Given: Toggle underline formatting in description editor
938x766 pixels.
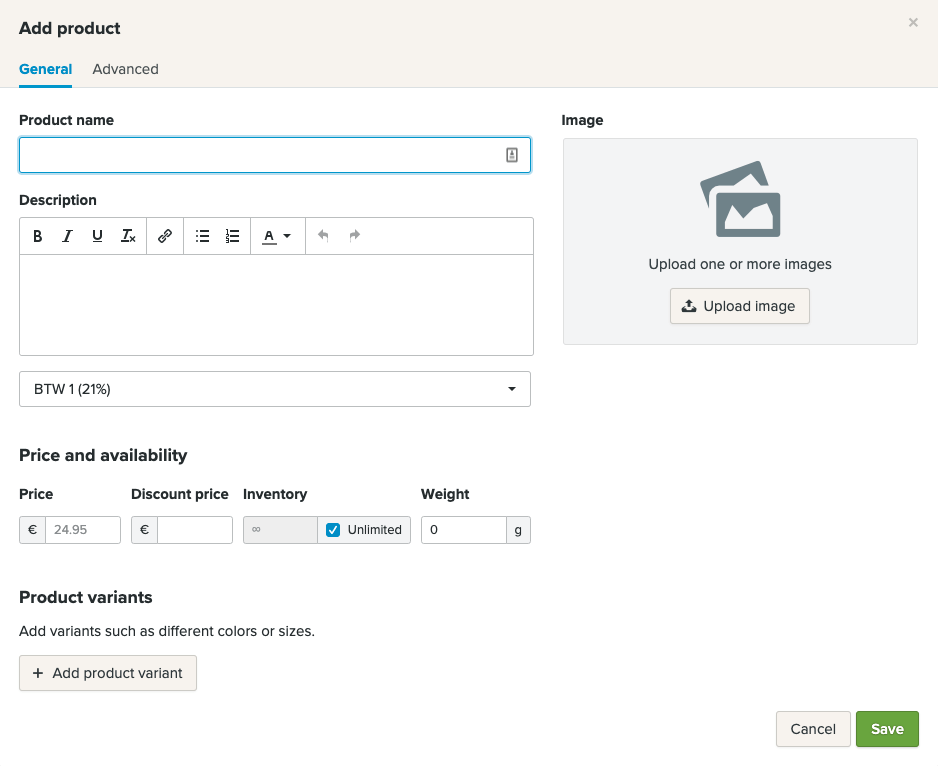Looking at the screenshot, I should pyautogui.click(x=97, y=236).
